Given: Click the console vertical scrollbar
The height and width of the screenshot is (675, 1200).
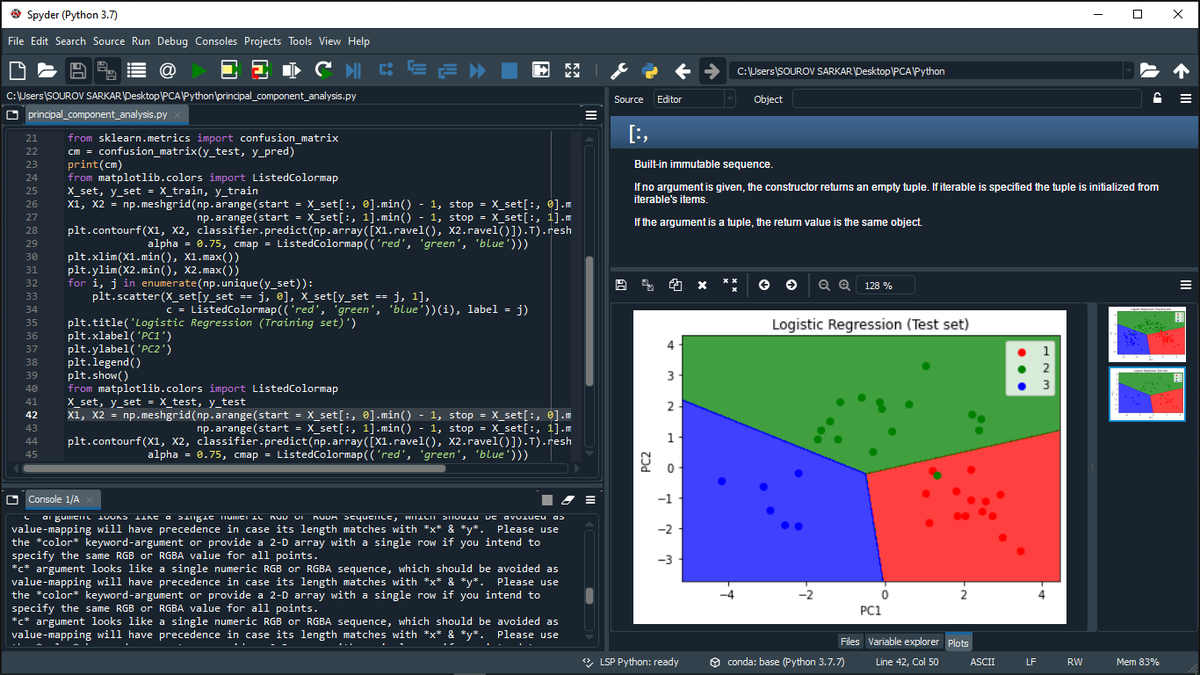Looking at the screenshot, I should (x=590, y=595).
